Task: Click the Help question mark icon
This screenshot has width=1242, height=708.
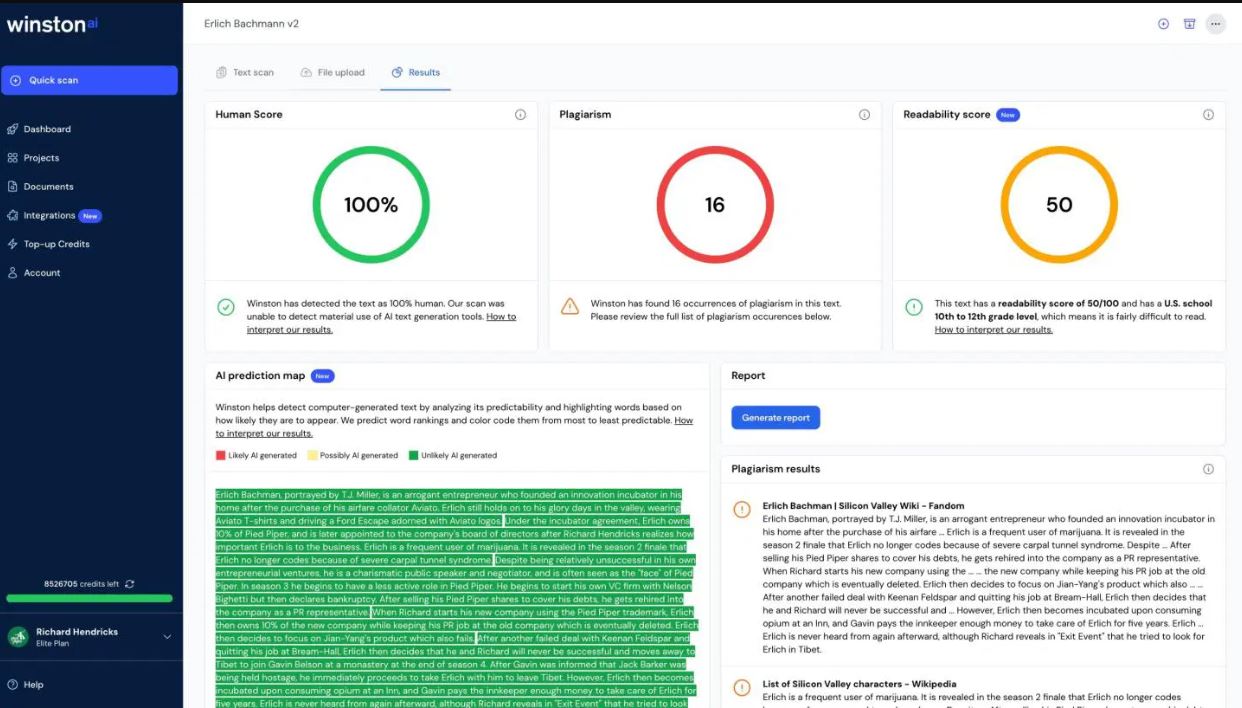Action: [13, 685]
